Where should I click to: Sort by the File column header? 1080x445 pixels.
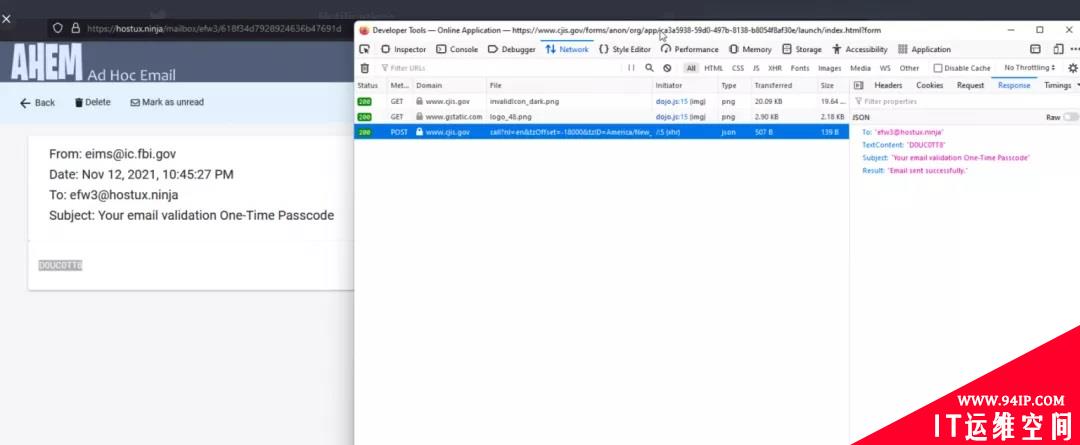pos(569,85)
